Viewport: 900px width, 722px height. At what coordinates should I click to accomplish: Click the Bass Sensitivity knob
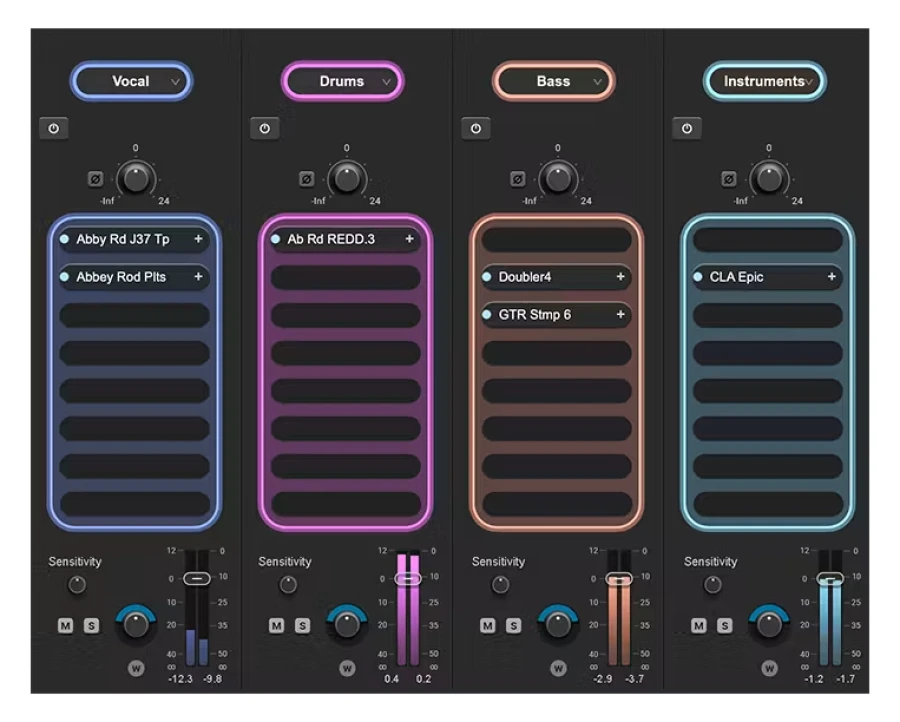501,585
